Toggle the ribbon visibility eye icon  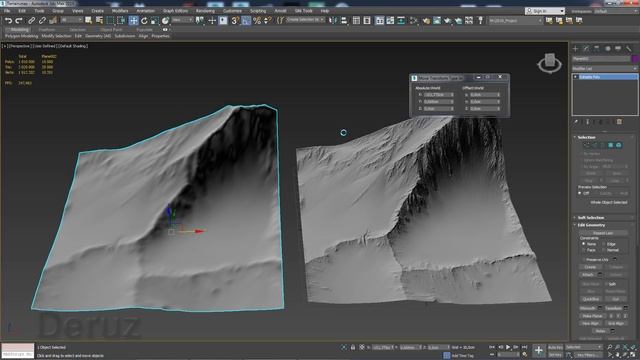tap(165, 30)
